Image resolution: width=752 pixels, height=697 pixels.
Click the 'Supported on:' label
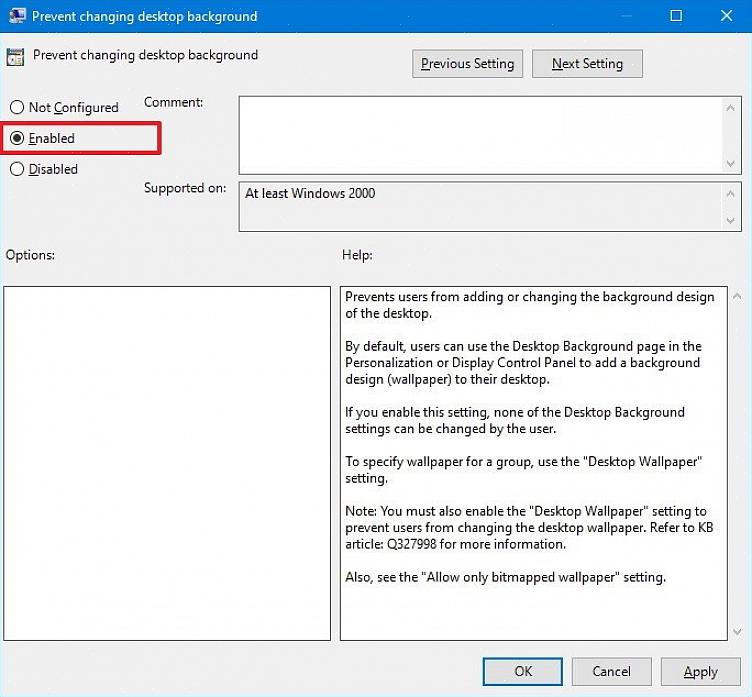[x=185, y=188]
